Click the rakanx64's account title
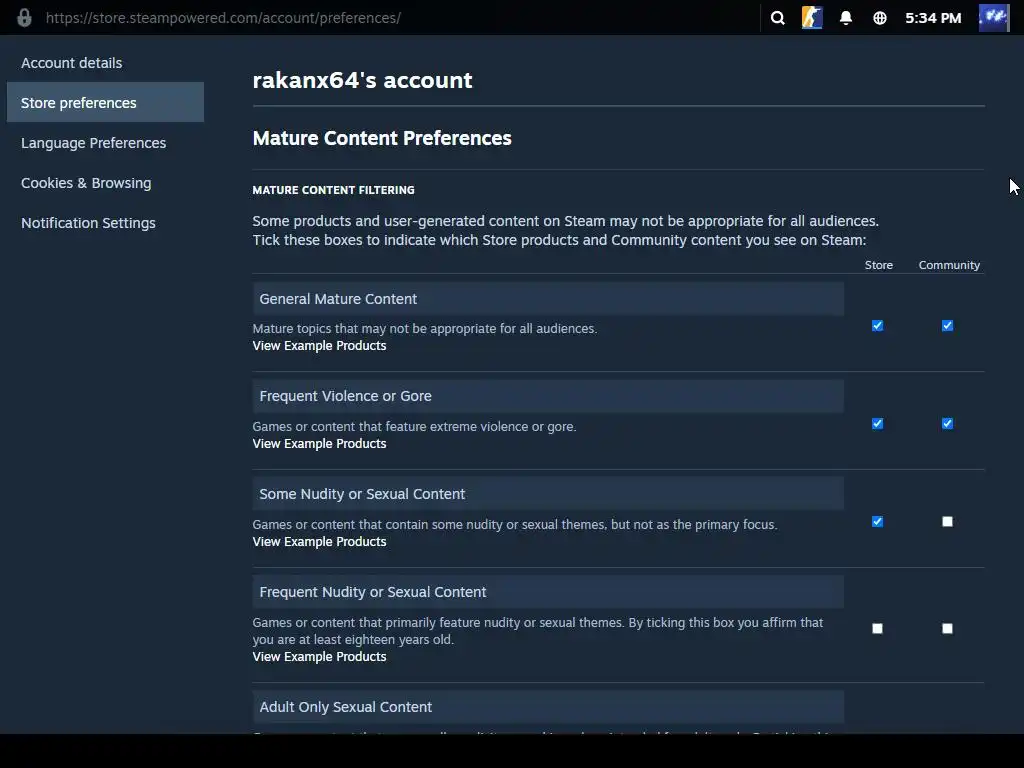This screenshot has height=768, width=1024. [362, 80]
